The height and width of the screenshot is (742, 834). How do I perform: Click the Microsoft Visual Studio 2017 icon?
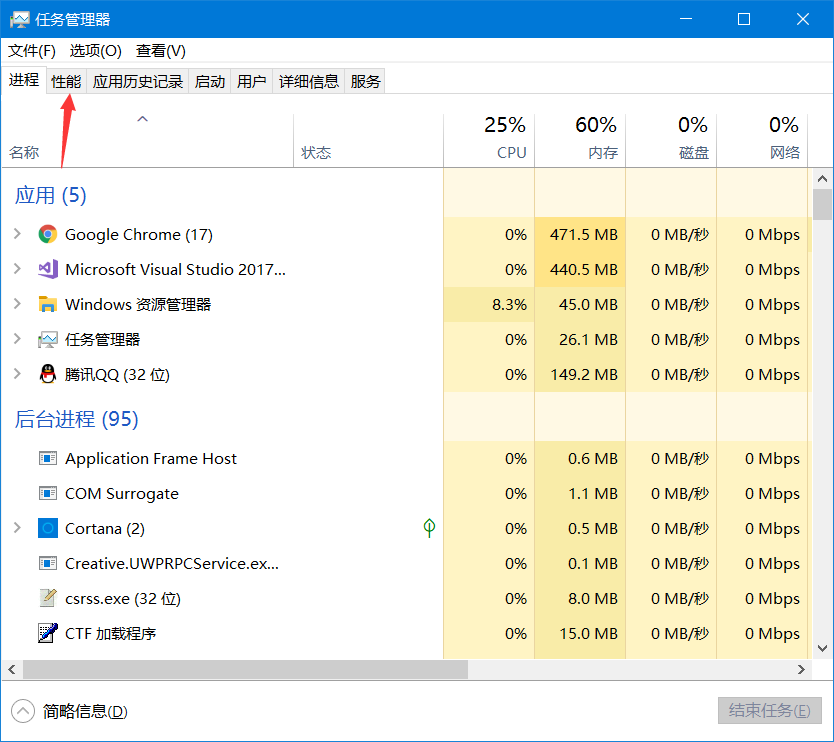coord(47,269)
